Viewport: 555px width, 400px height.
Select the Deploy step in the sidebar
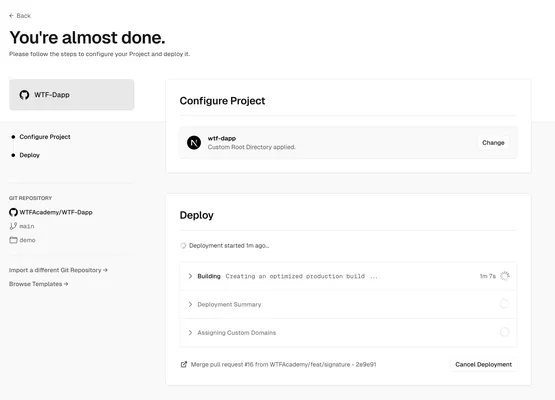coord(30,155)
